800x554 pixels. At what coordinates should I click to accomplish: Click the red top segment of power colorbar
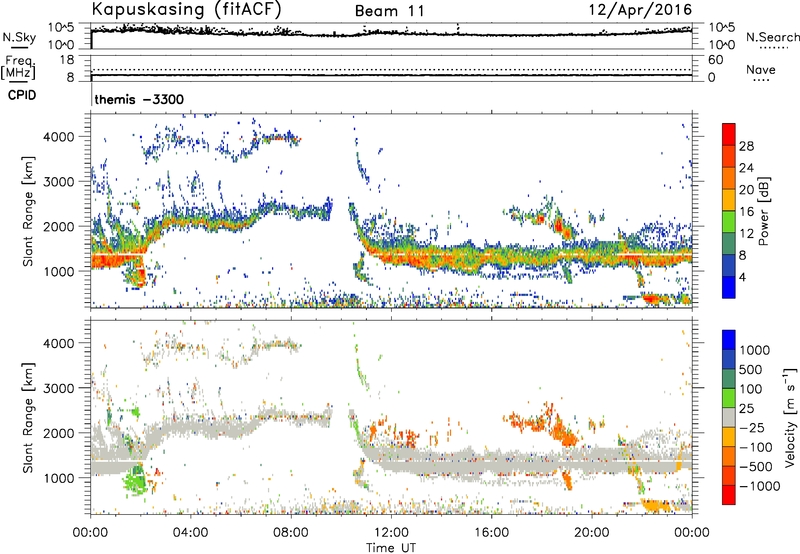point(729,134)
